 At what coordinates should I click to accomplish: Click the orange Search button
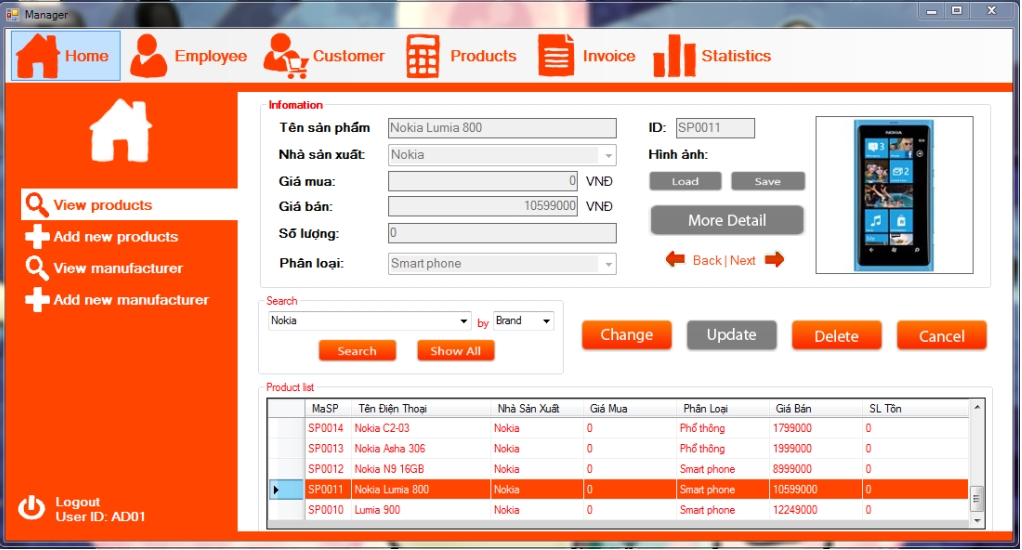(x=357, y=351)
